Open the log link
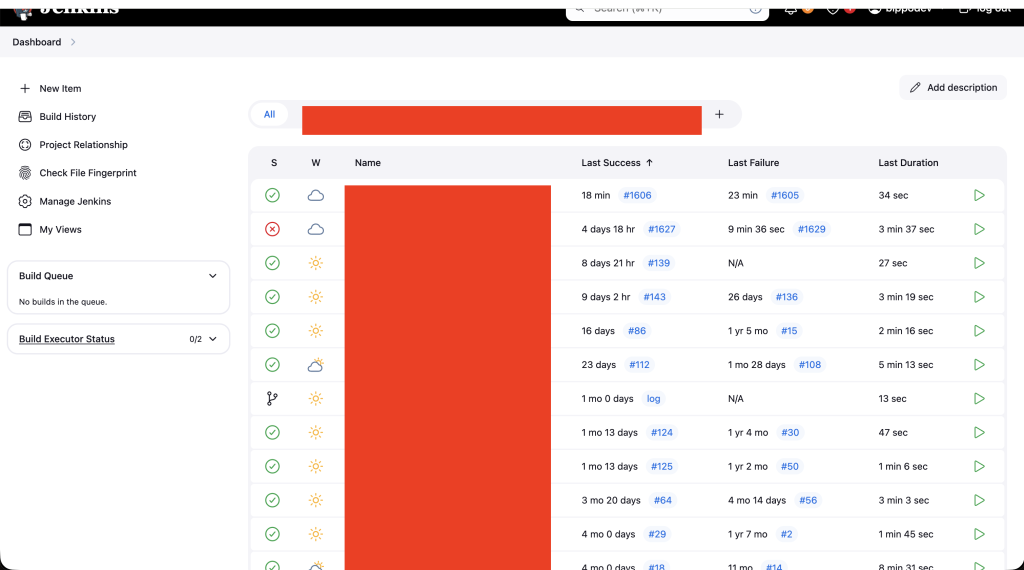 point(653,399)
